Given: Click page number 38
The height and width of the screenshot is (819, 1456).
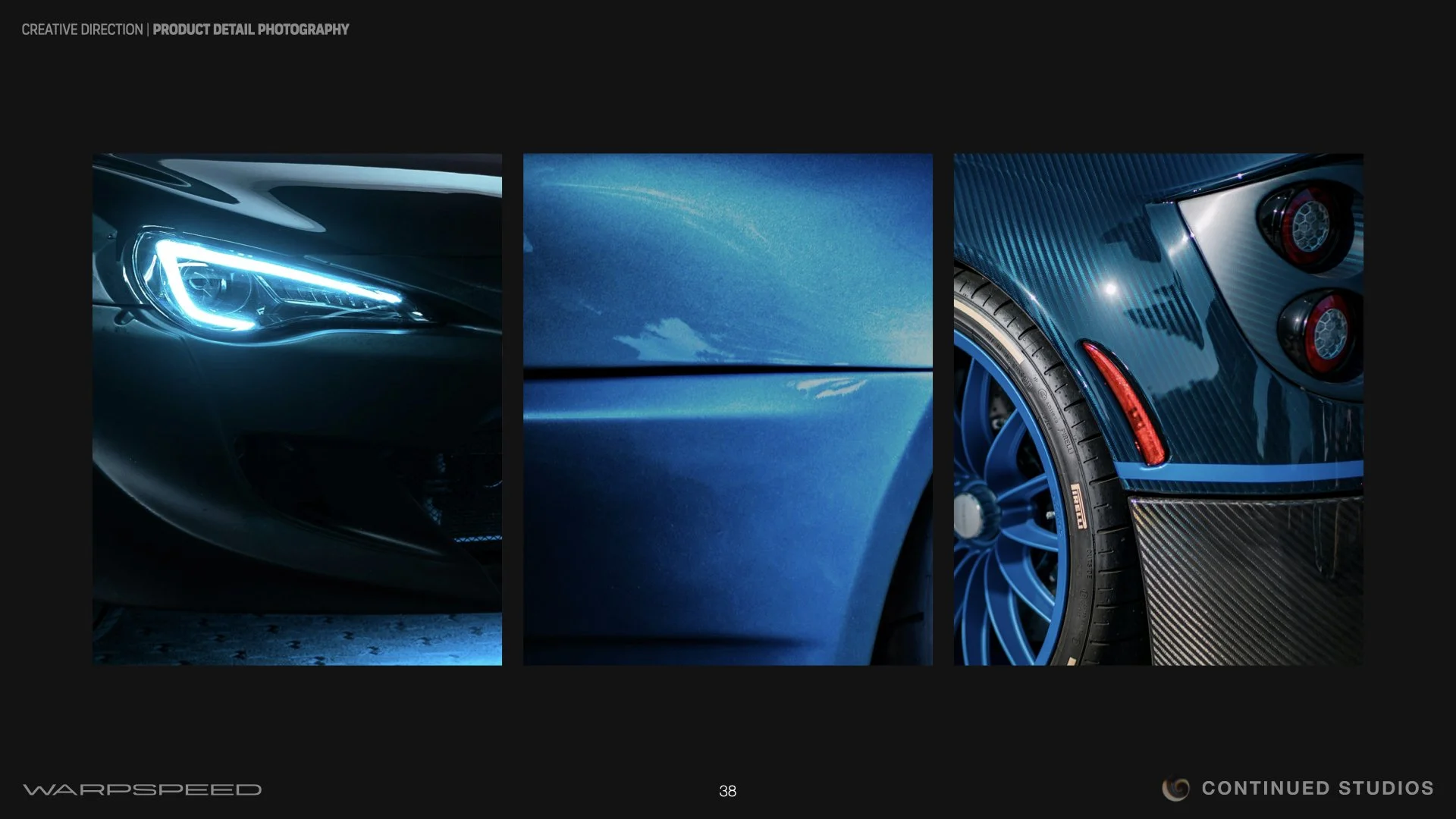Looking at the screenshot, I should point(727,791).
